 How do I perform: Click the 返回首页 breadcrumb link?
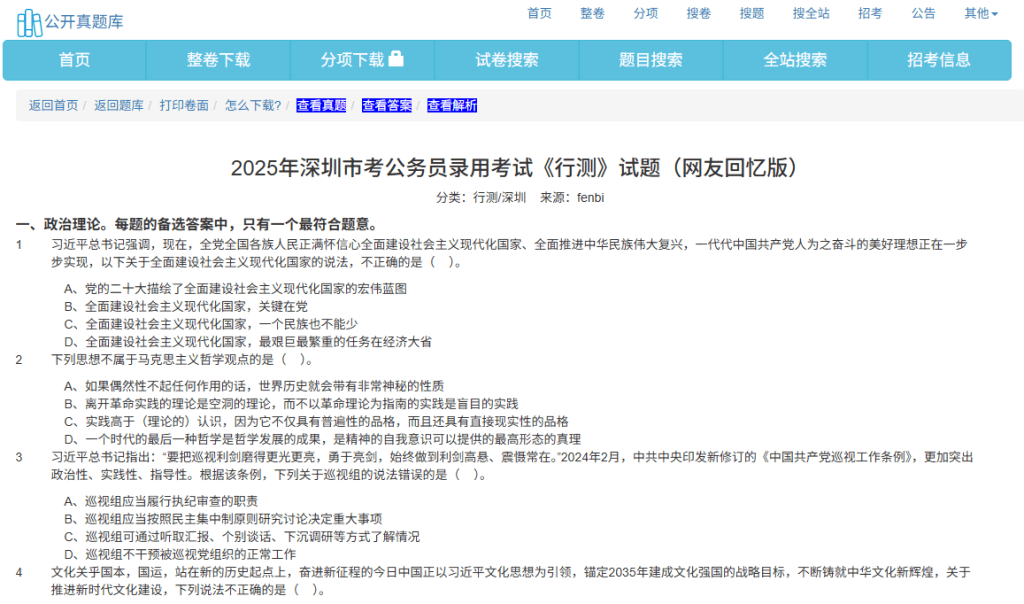(53, 106)
